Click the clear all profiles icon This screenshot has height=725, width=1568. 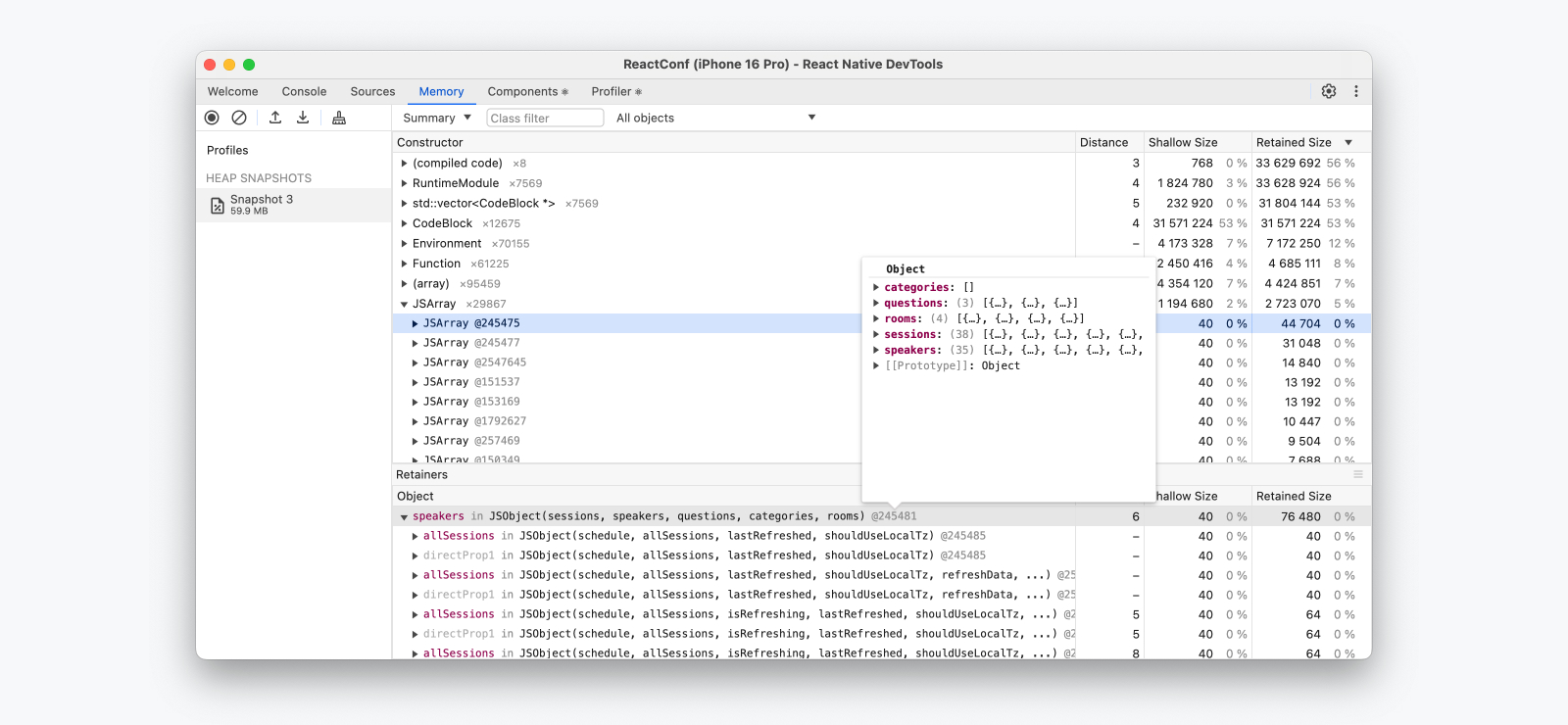pos(239,118)
